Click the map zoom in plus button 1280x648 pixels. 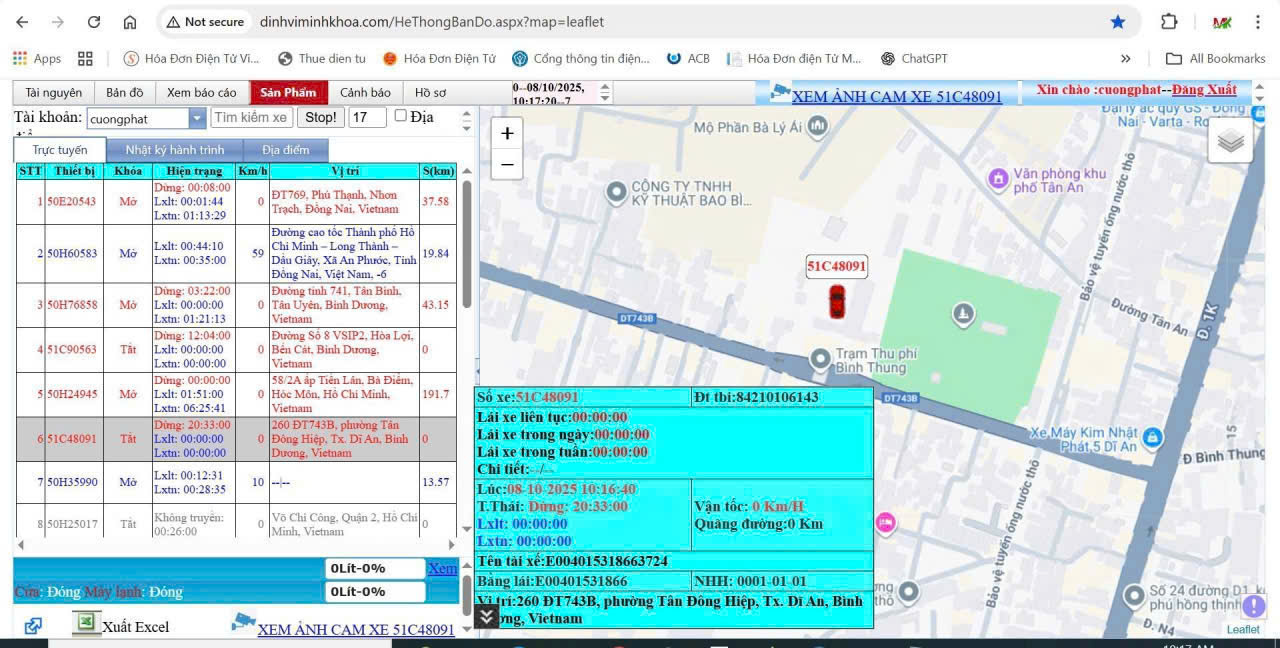pos(507,134)
